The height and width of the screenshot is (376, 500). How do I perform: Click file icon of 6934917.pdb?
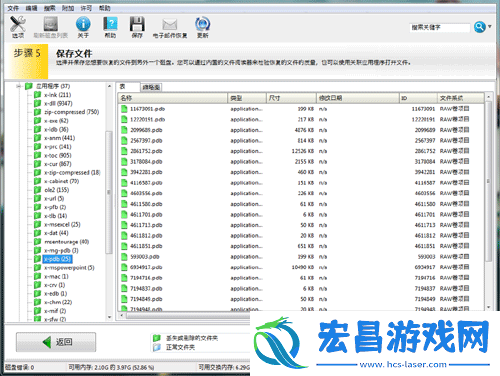coord(124,267)
